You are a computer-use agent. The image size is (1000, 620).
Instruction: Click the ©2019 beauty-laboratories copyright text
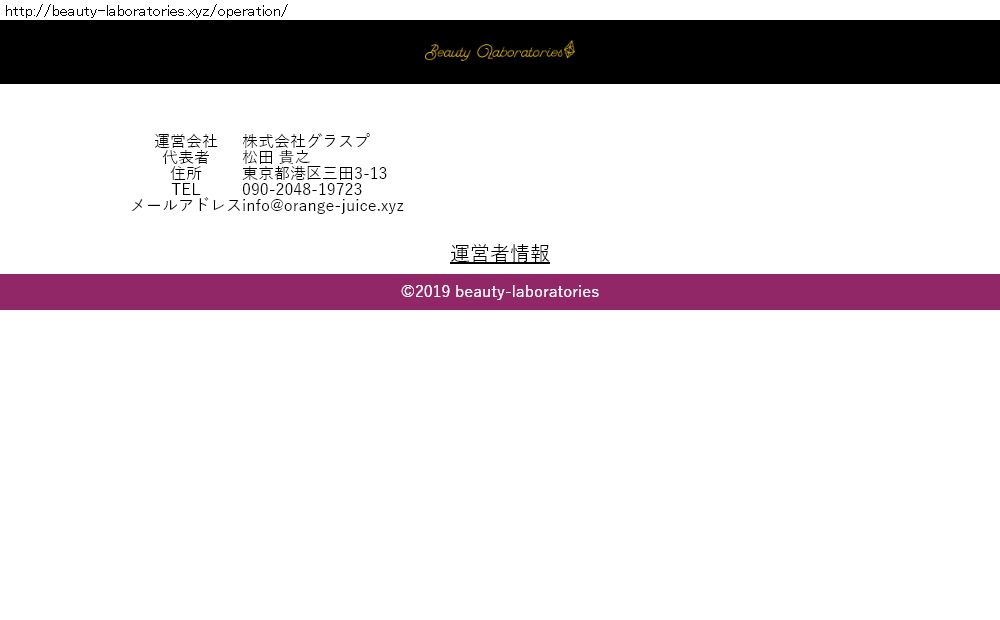pos(500,292)
